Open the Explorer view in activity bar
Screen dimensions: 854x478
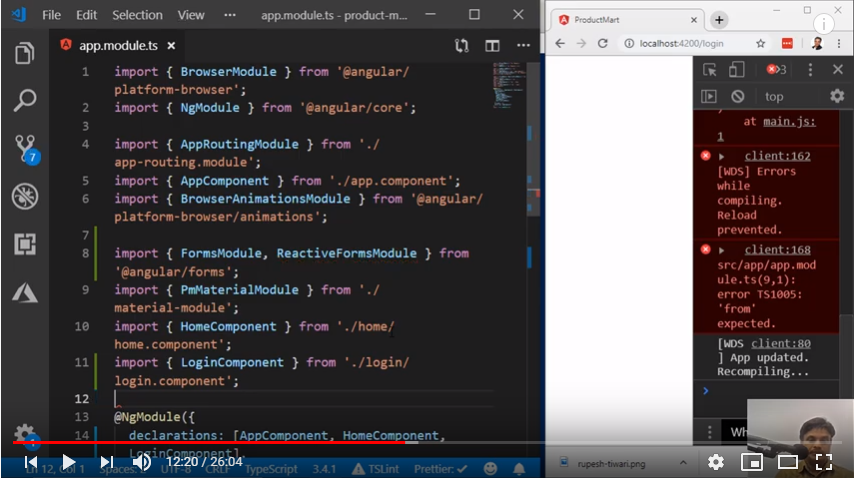tap(25, 53)
